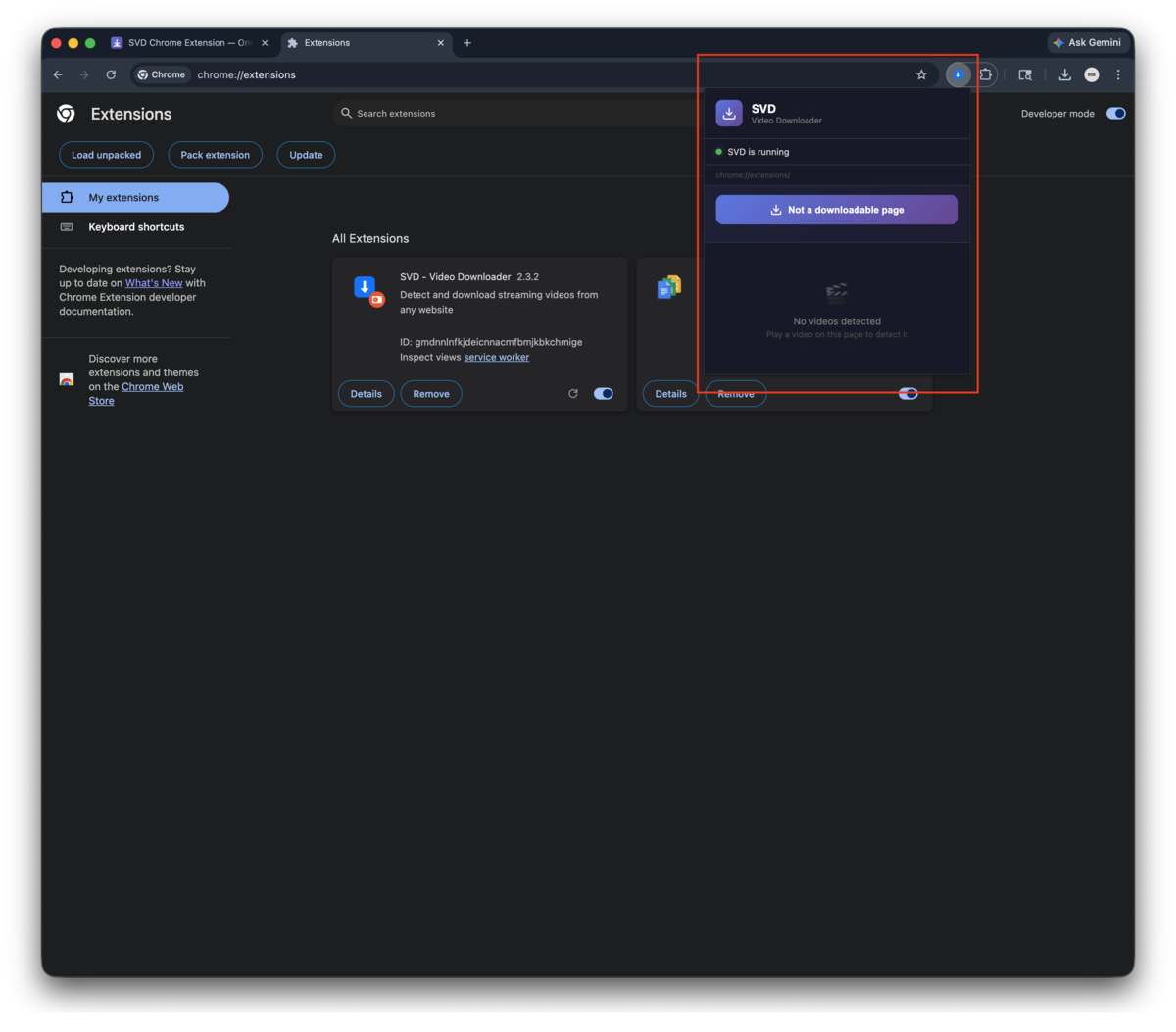
Task: Open the Chrome Web Store link
Action: coord(136,394)
